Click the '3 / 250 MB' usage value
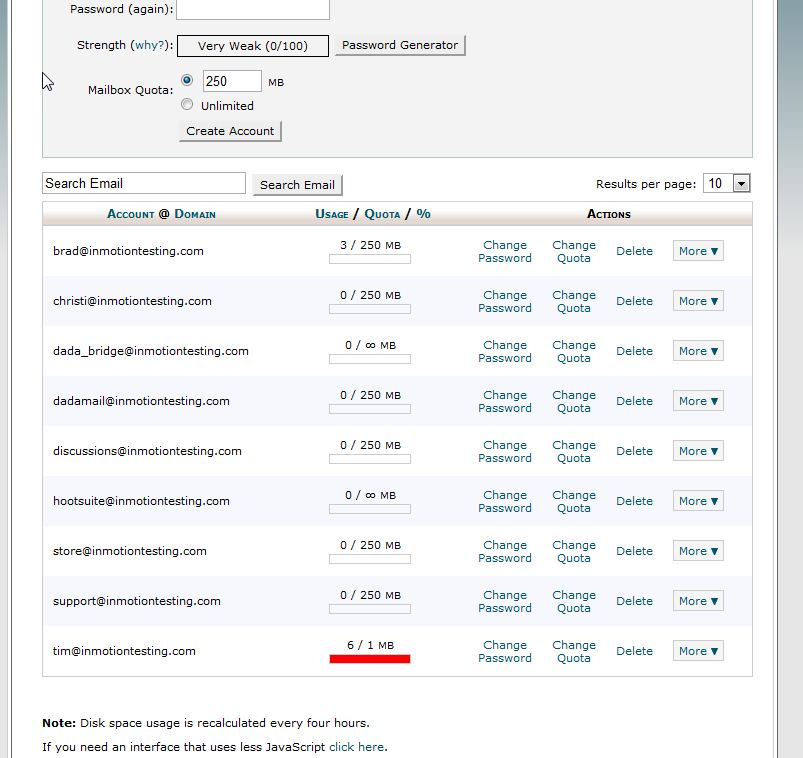 pyautogui.click(x=370, y=245)
